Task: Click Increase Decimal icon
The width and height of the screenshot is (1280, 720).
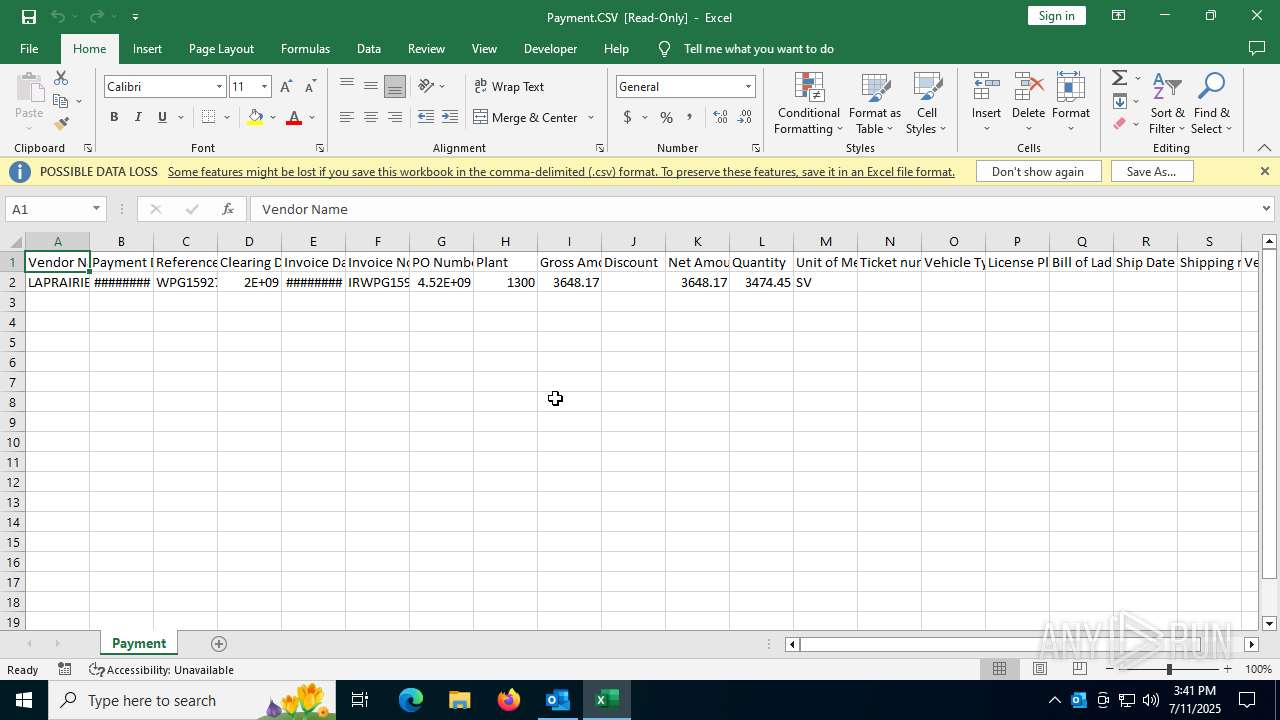Action: click(720, 117)
